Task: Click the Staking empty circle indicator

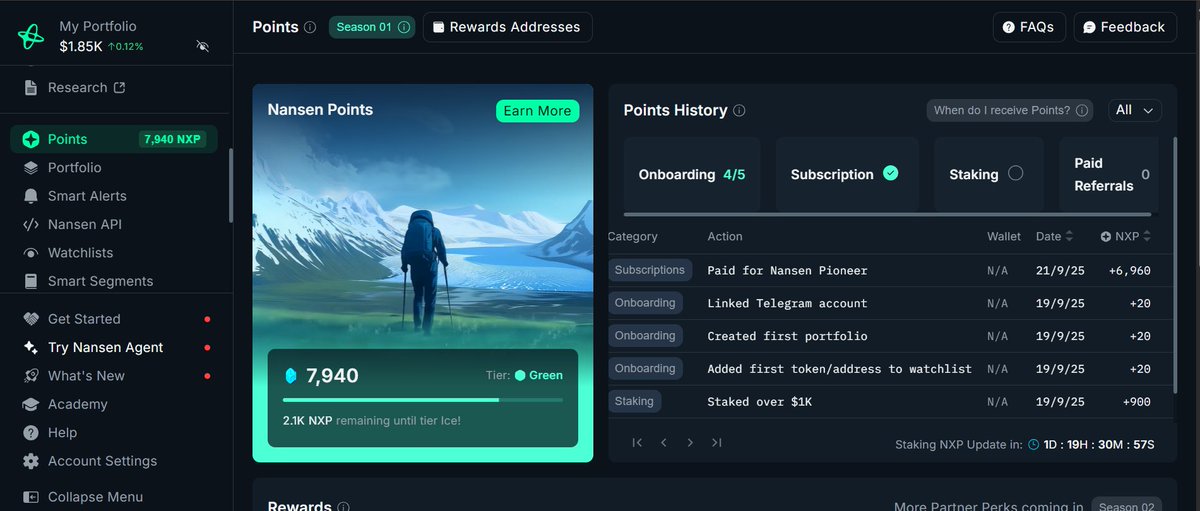Action: coord(1016,173)
